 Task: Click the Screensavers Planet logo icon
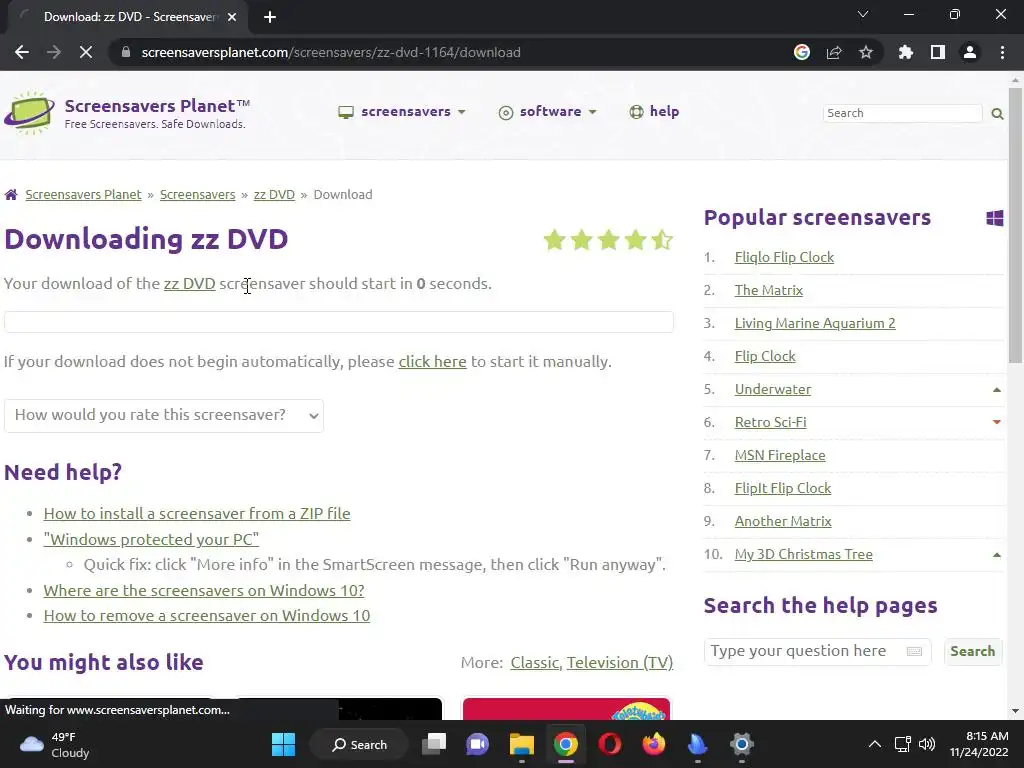tap(29, 113)
